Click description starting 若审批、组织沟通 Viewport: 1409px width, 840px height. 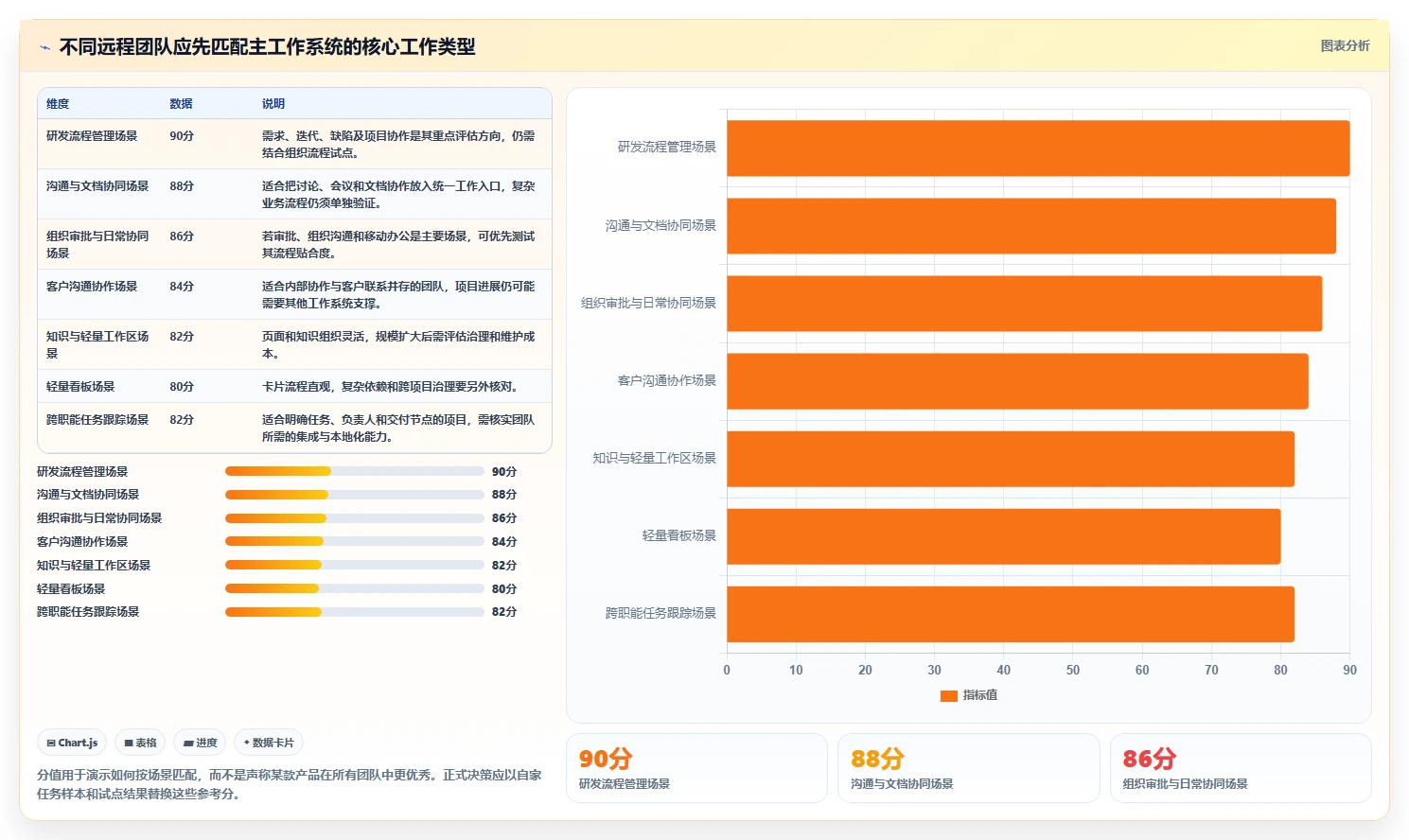398,245
